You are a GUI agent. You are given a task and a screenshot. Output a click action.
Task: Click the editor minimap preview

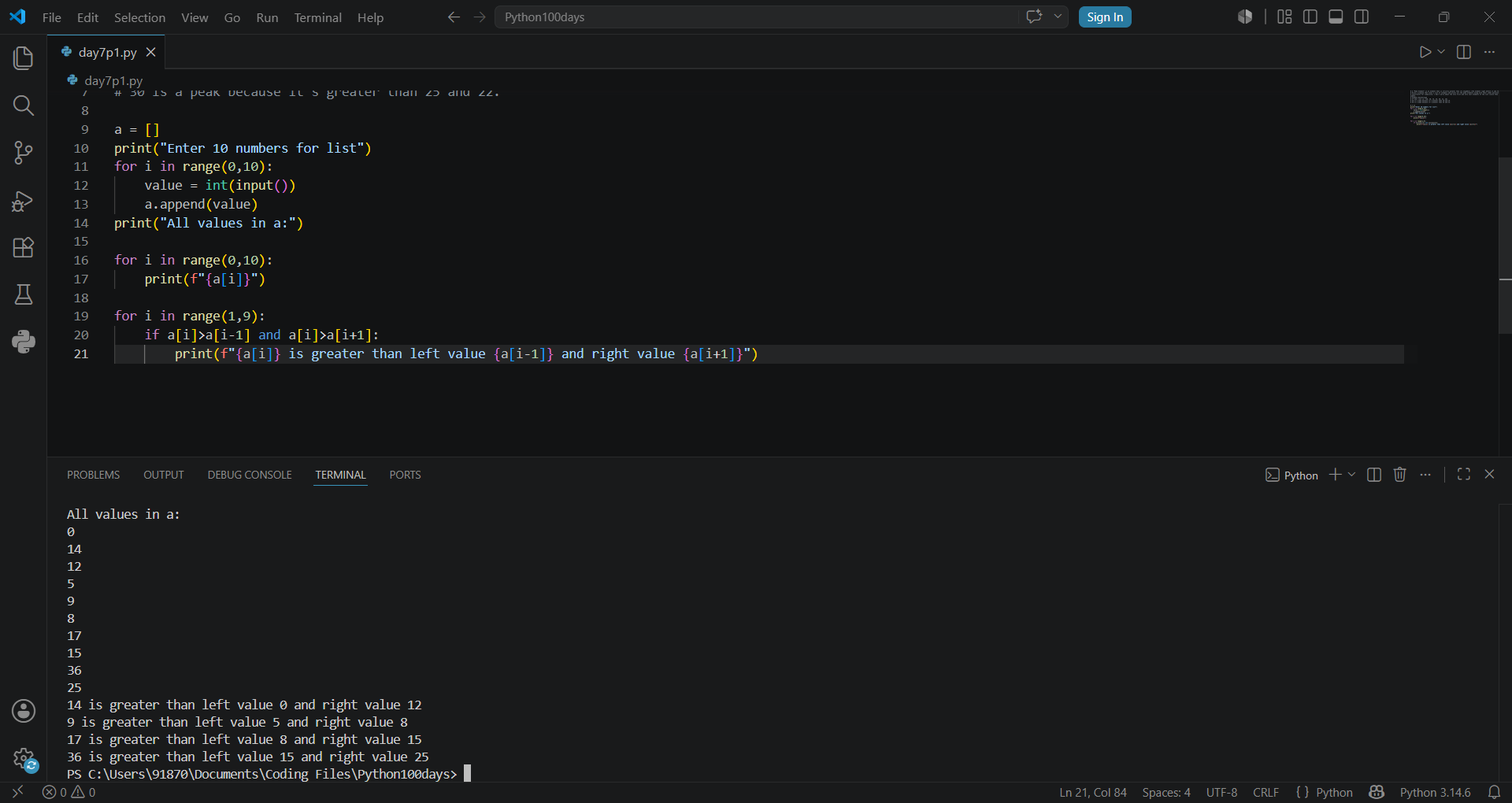(x=1454, y=108)
